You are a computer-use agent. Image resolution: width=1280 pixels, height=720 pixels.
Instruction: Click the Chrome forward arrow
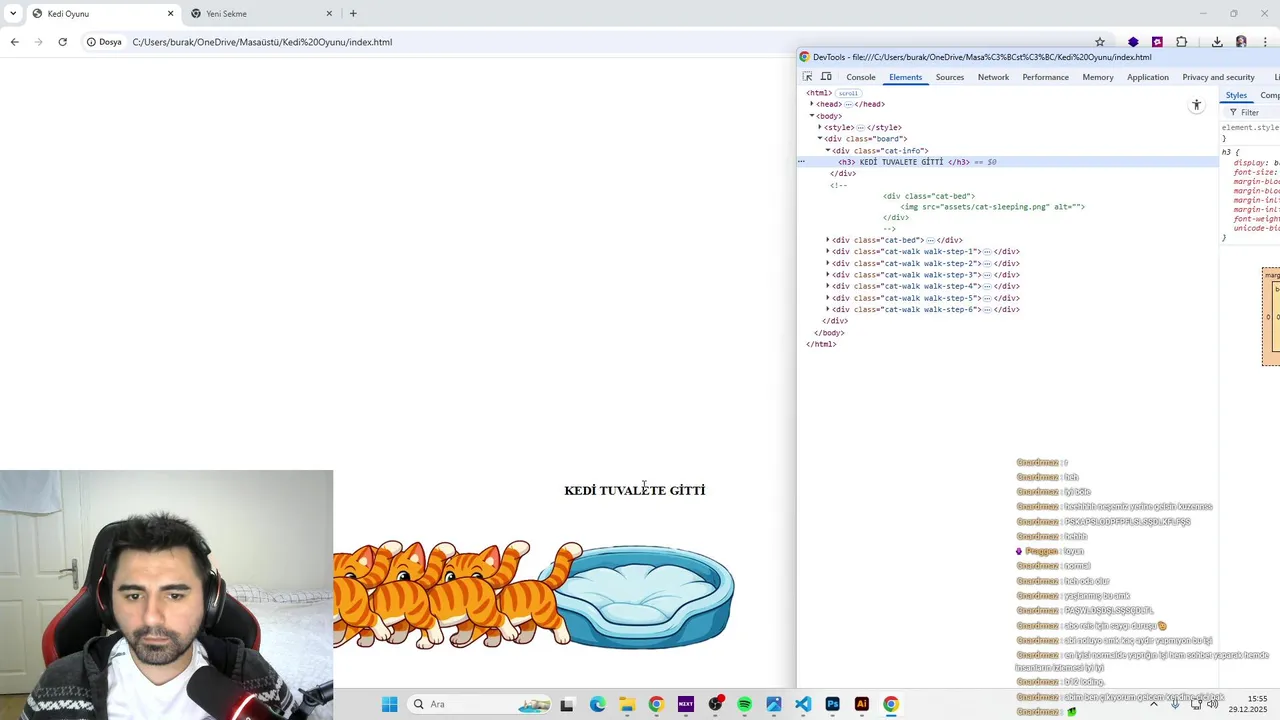(x=38, y=42)
